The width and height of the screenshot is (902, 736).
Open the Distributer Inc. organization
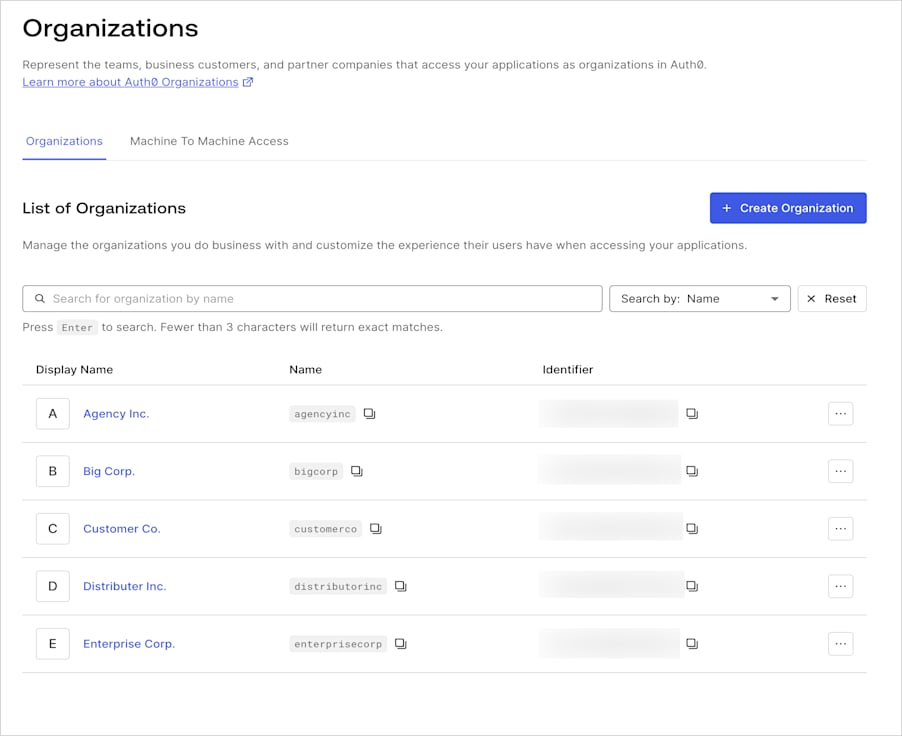[x=124, y=586]
